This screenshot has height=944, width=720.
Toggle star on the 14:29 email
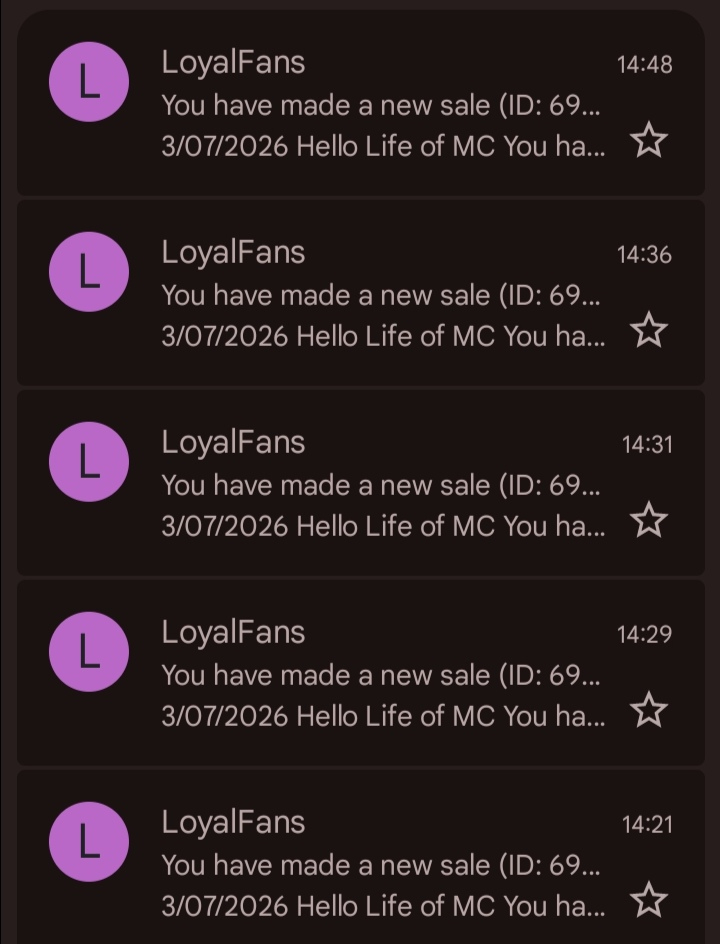[649, 710]
